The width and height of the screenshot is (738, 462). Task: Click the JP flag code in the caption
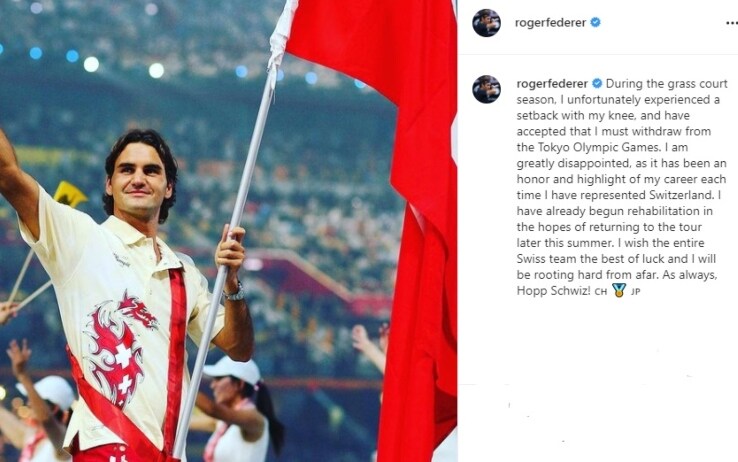pos(635,292)
